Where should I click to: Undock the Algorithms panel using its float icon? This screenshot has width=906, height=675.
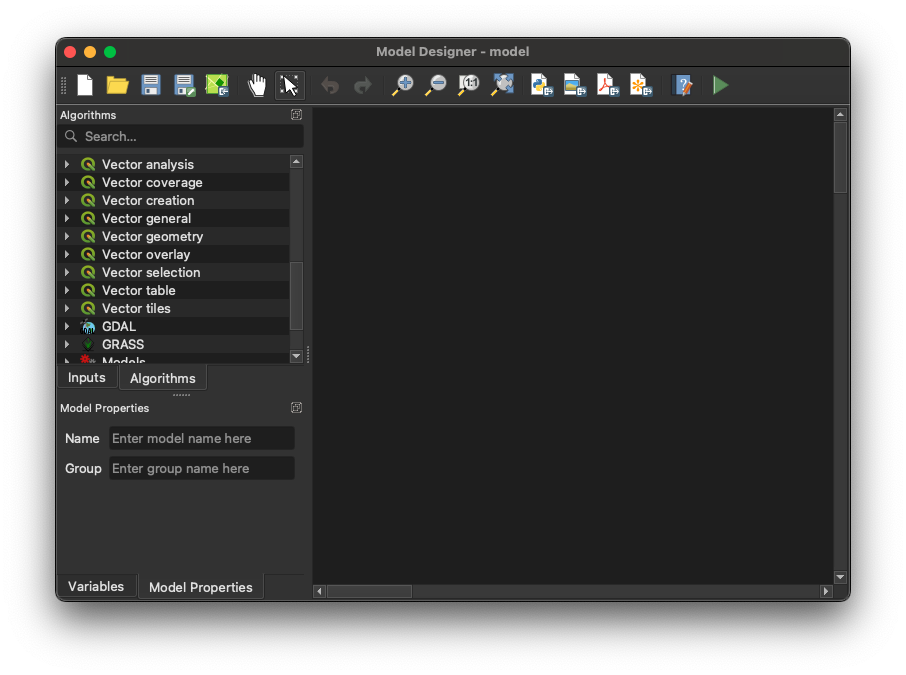(296, 115)
